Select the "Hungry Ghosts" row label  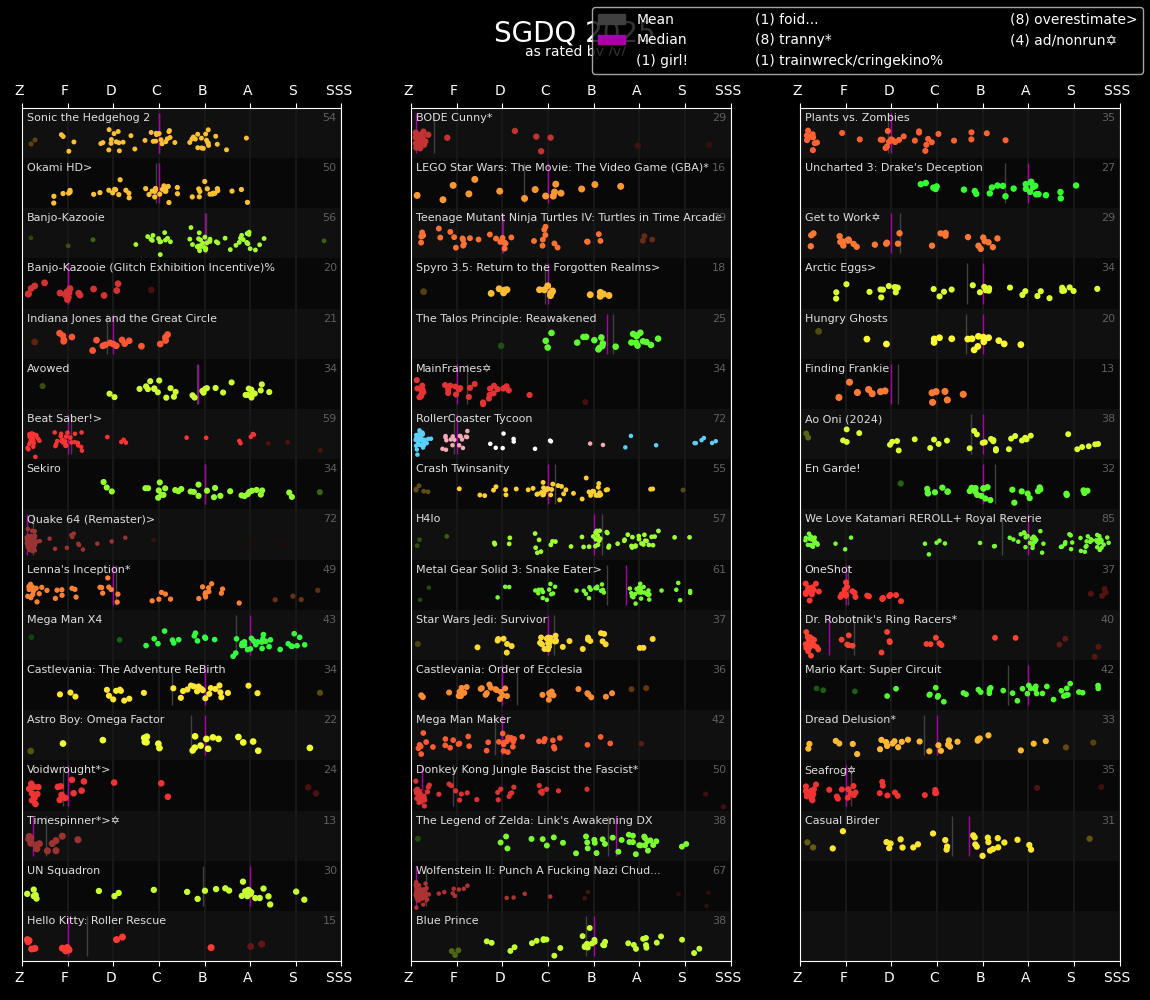point(846,318)
